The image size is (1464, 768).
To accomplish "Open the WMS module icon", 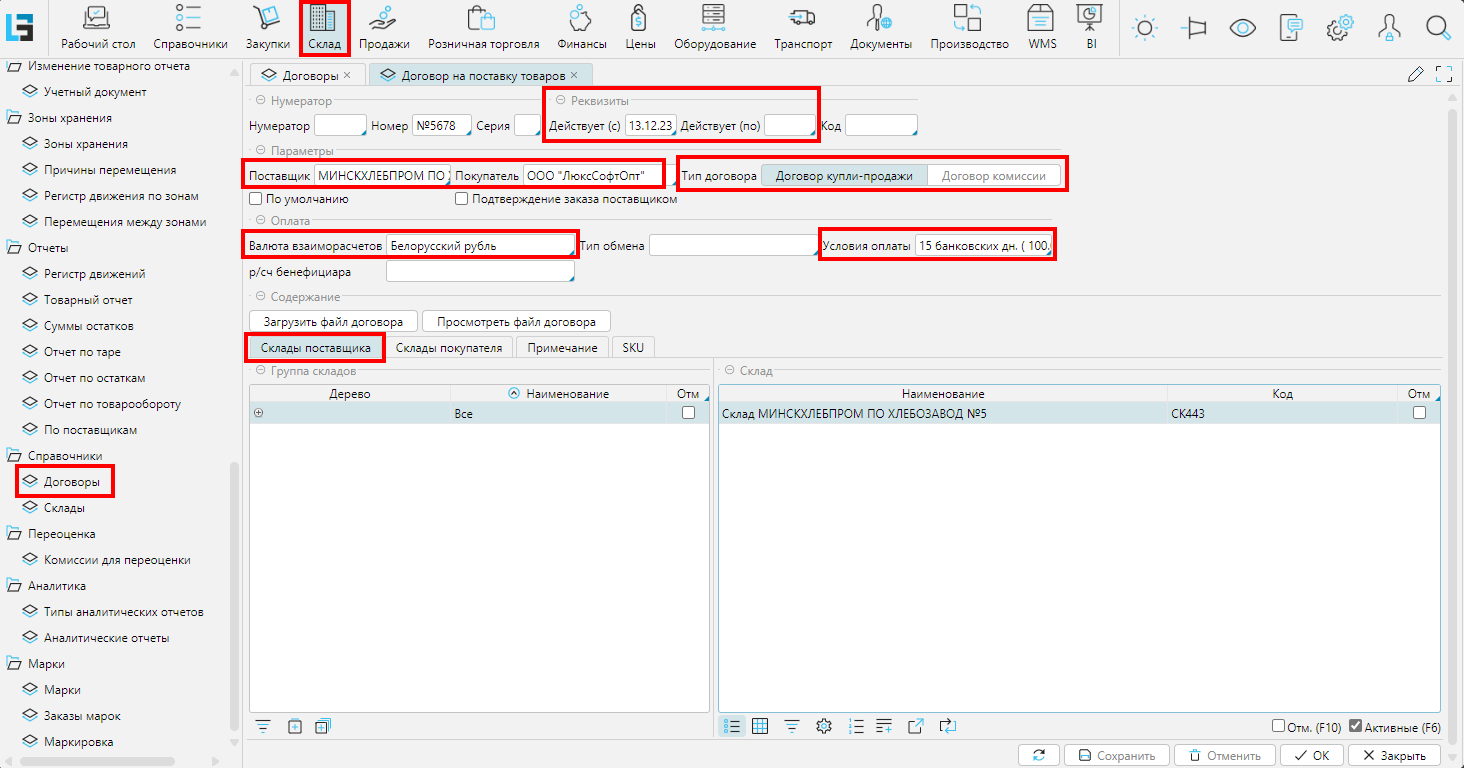I will (1041, 18).
